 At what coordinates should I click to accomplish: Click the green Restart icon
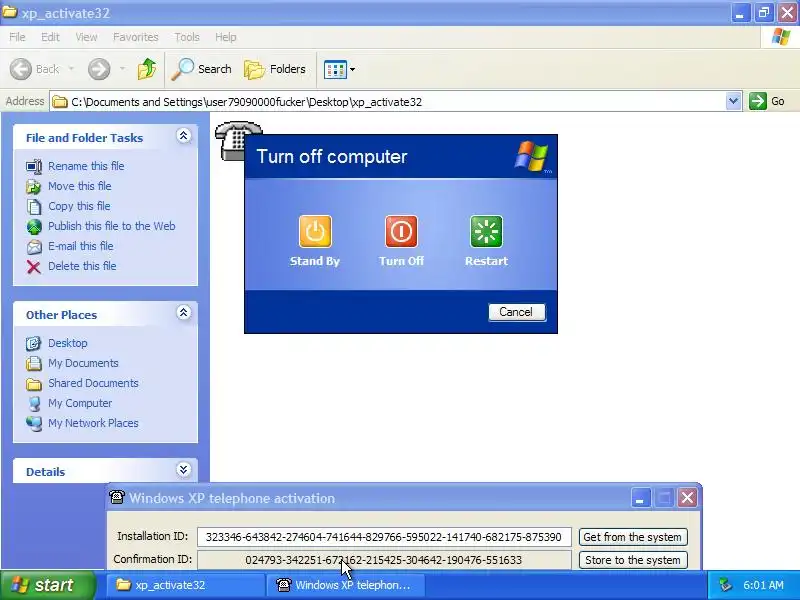(486, 232)
